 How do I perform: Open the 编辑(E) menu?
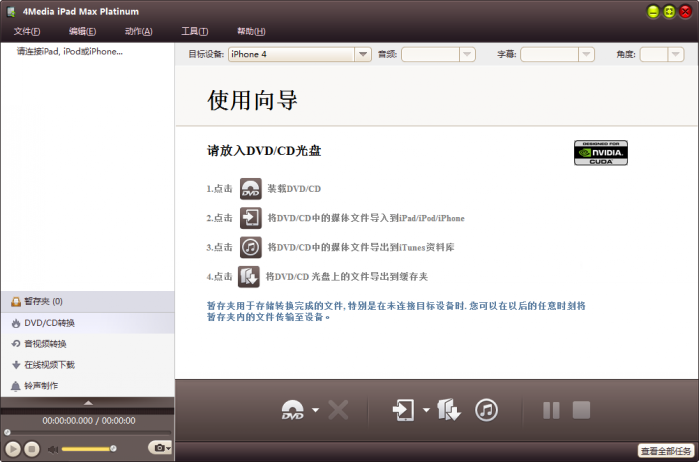82,31
